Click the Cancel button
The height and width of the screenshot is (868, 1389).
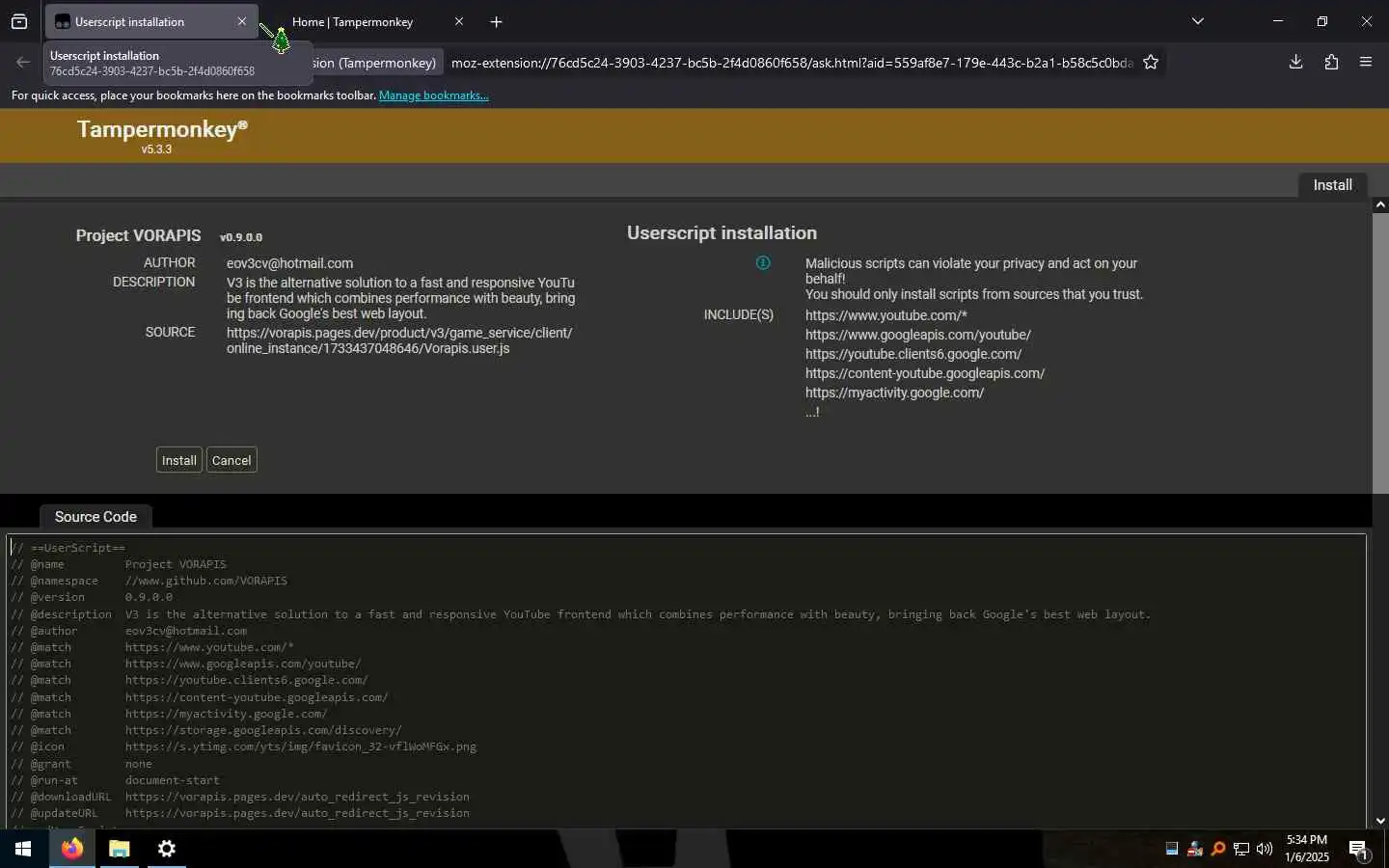(x=231, y=460)
